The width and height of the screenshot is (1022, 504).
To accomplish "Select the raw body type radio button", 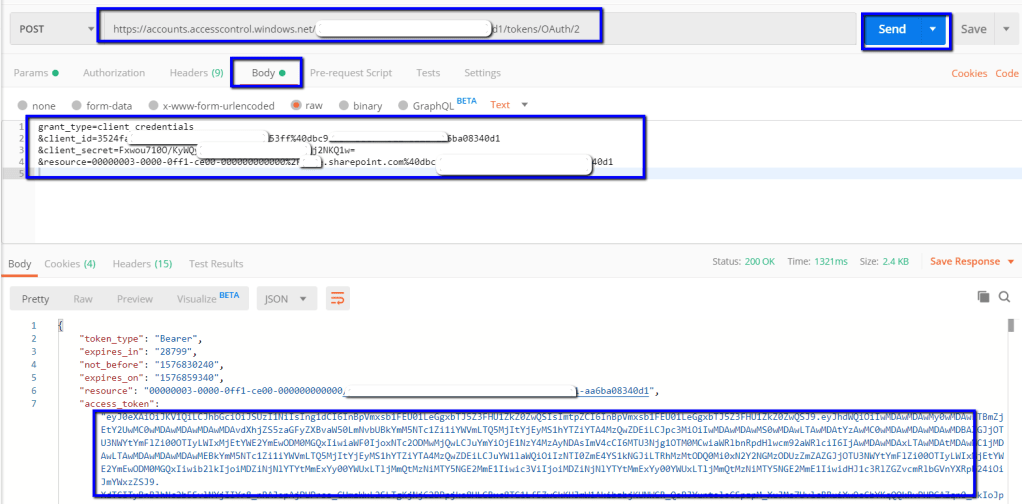I will 296,105.
